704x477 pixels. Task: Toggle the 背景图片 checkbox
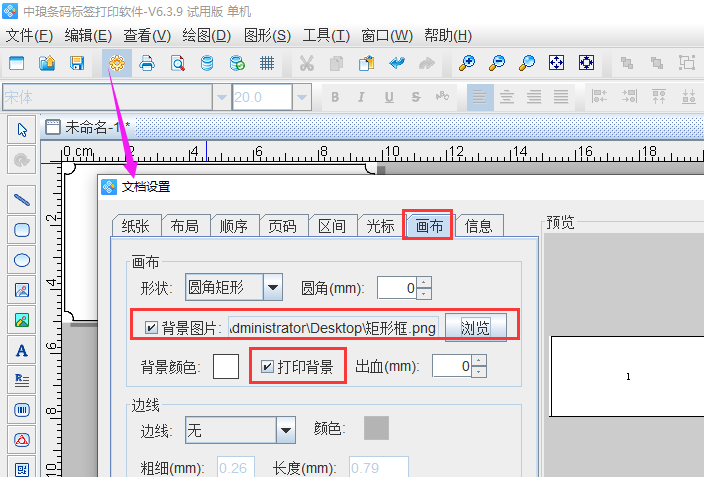pyautogui.click(x=151, y=328)
